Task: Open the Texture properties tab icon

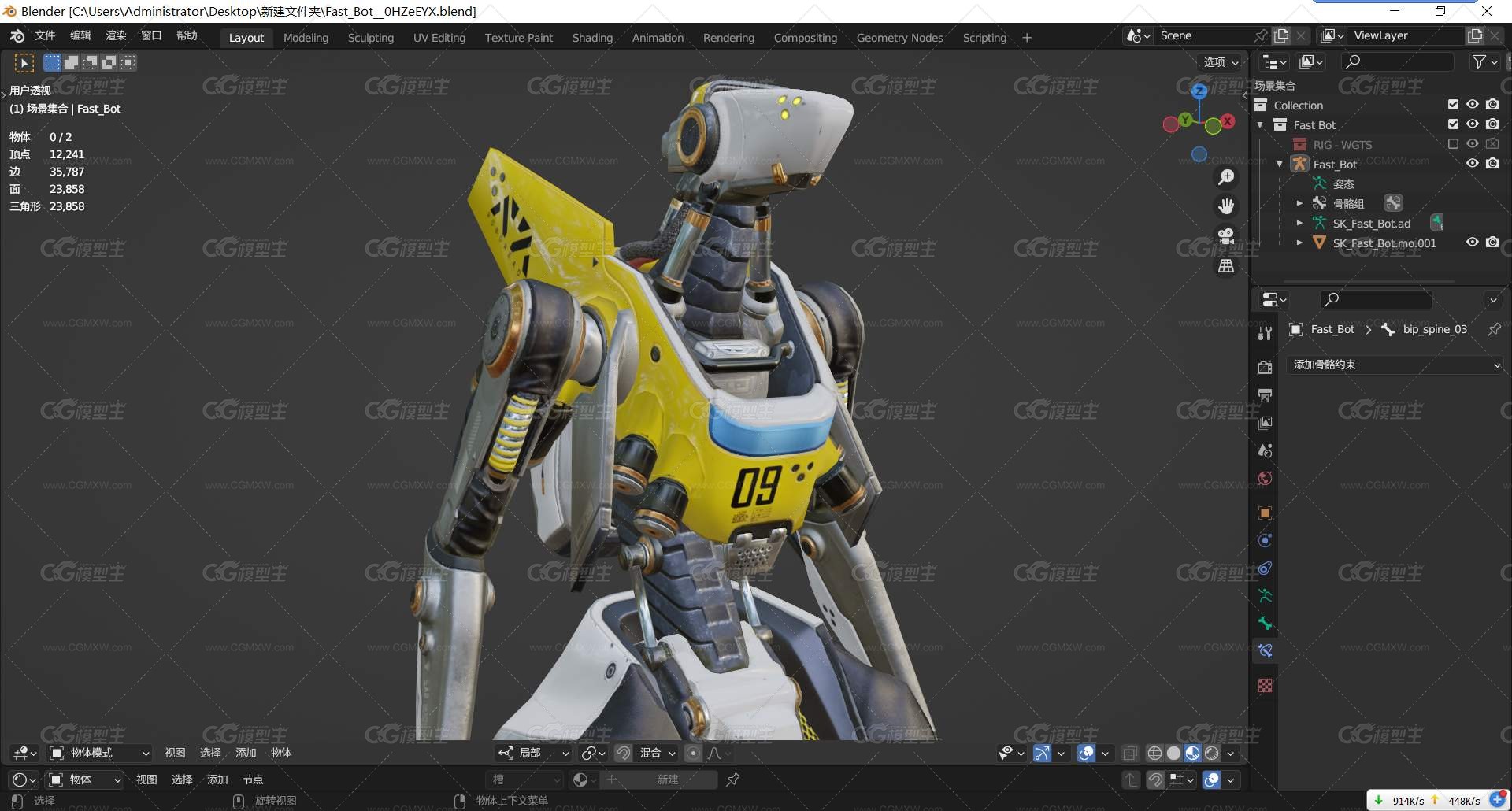Action: pyautogui.click(x=1265, y=686)
